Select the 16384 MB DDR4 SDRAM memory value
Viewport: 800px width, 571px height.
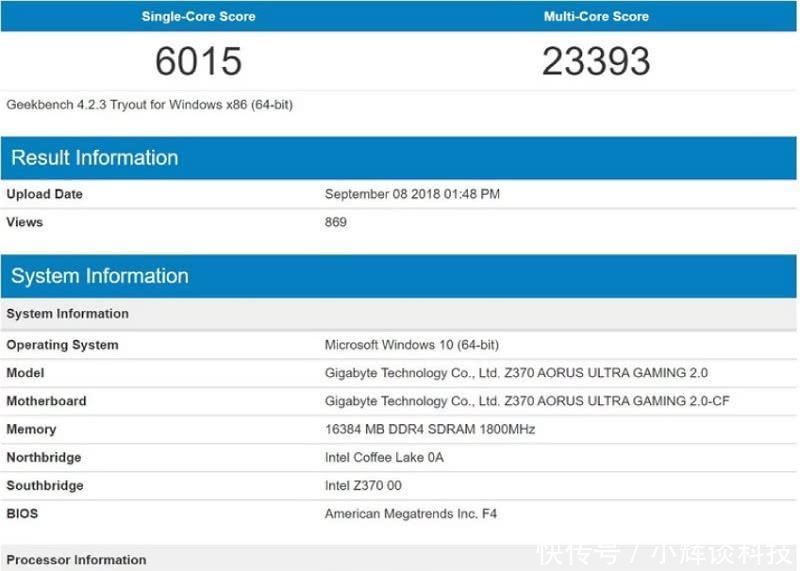(430, 429)
